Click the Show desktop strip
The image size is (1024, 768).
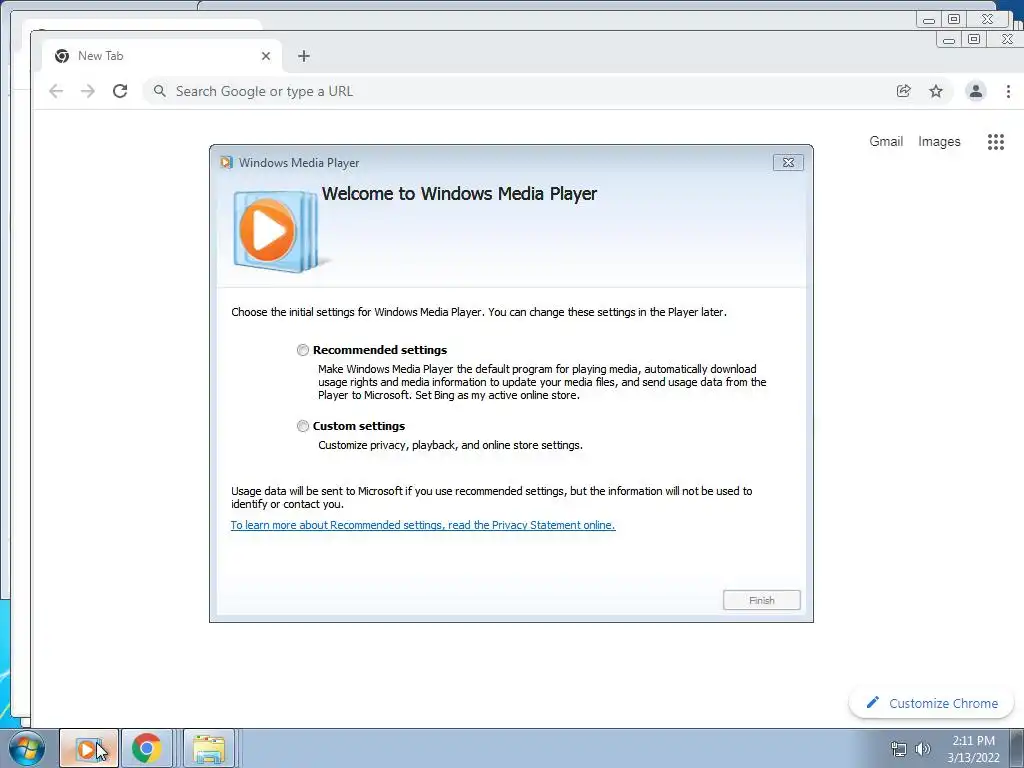coord(1017,748)
